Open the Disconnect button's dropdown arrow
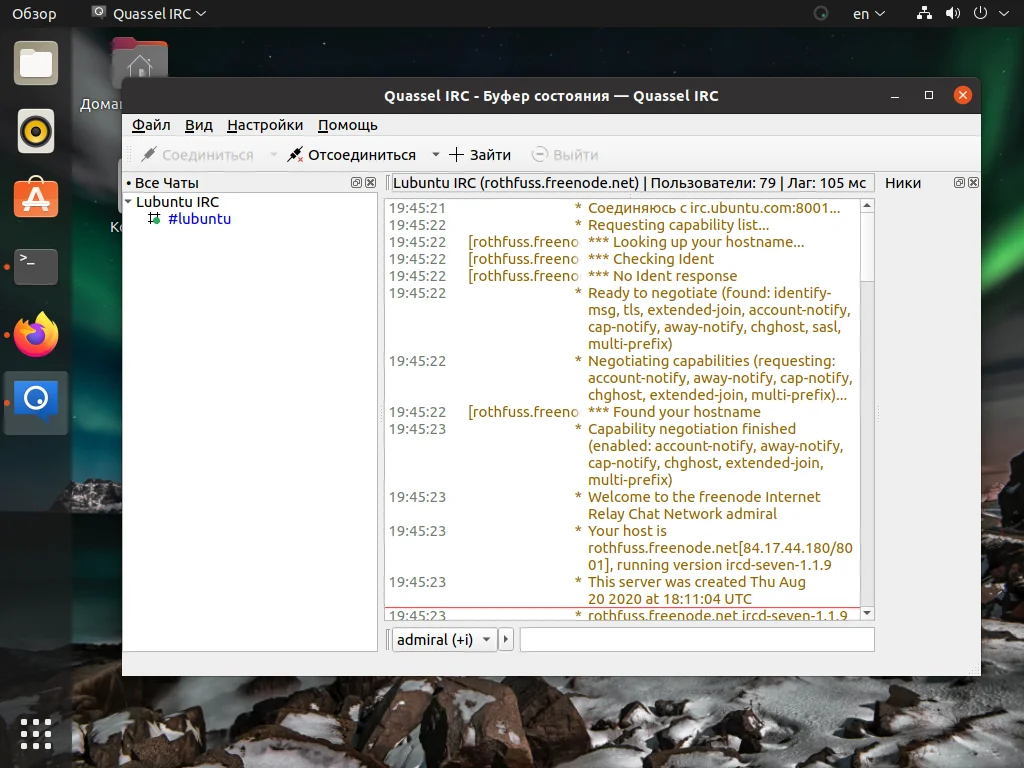The height and width of the screenshot is (768, 1024). (x=435, y=155)
